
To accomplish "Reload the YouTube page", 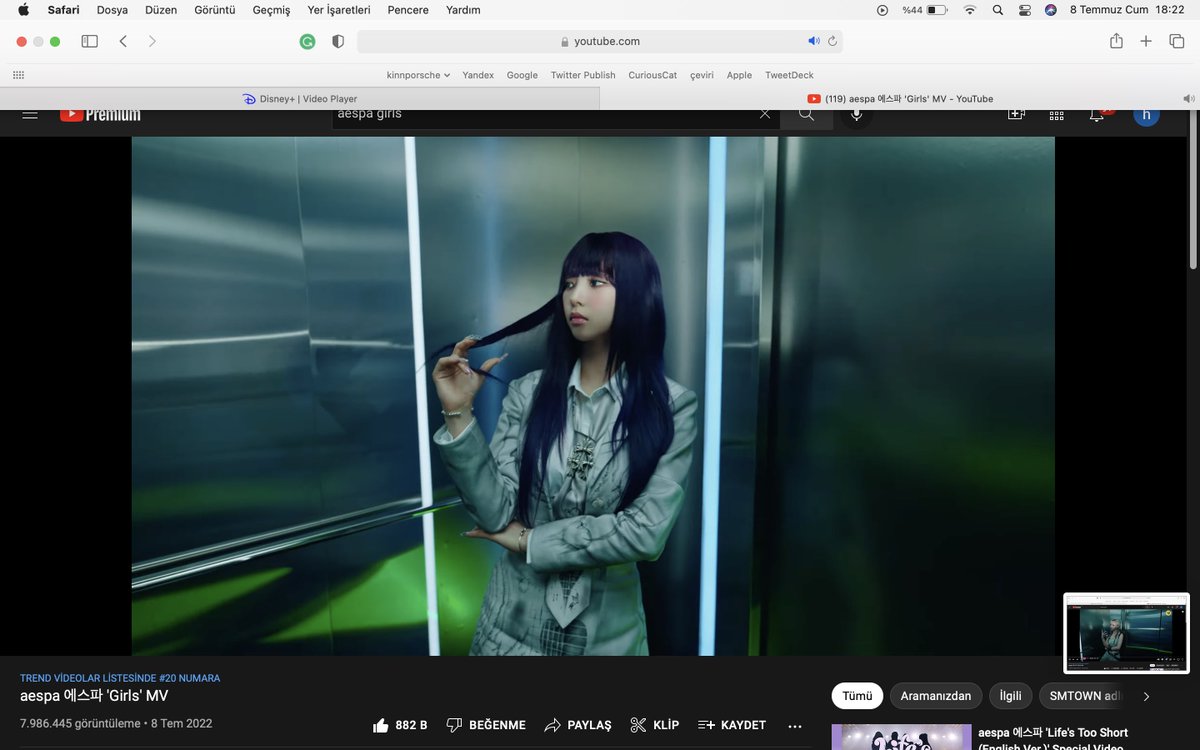I will tap(832, 41).
